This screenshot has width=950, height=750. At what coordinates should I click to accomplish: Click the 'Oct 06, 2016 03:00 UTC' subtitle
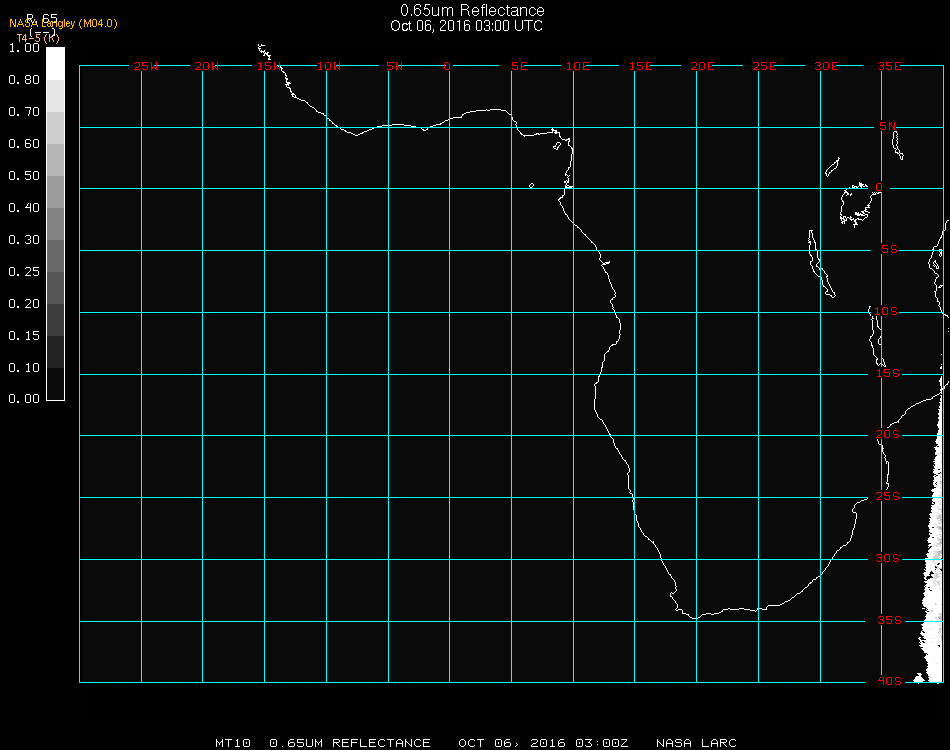pyautogui.click(x=467, y=26)
